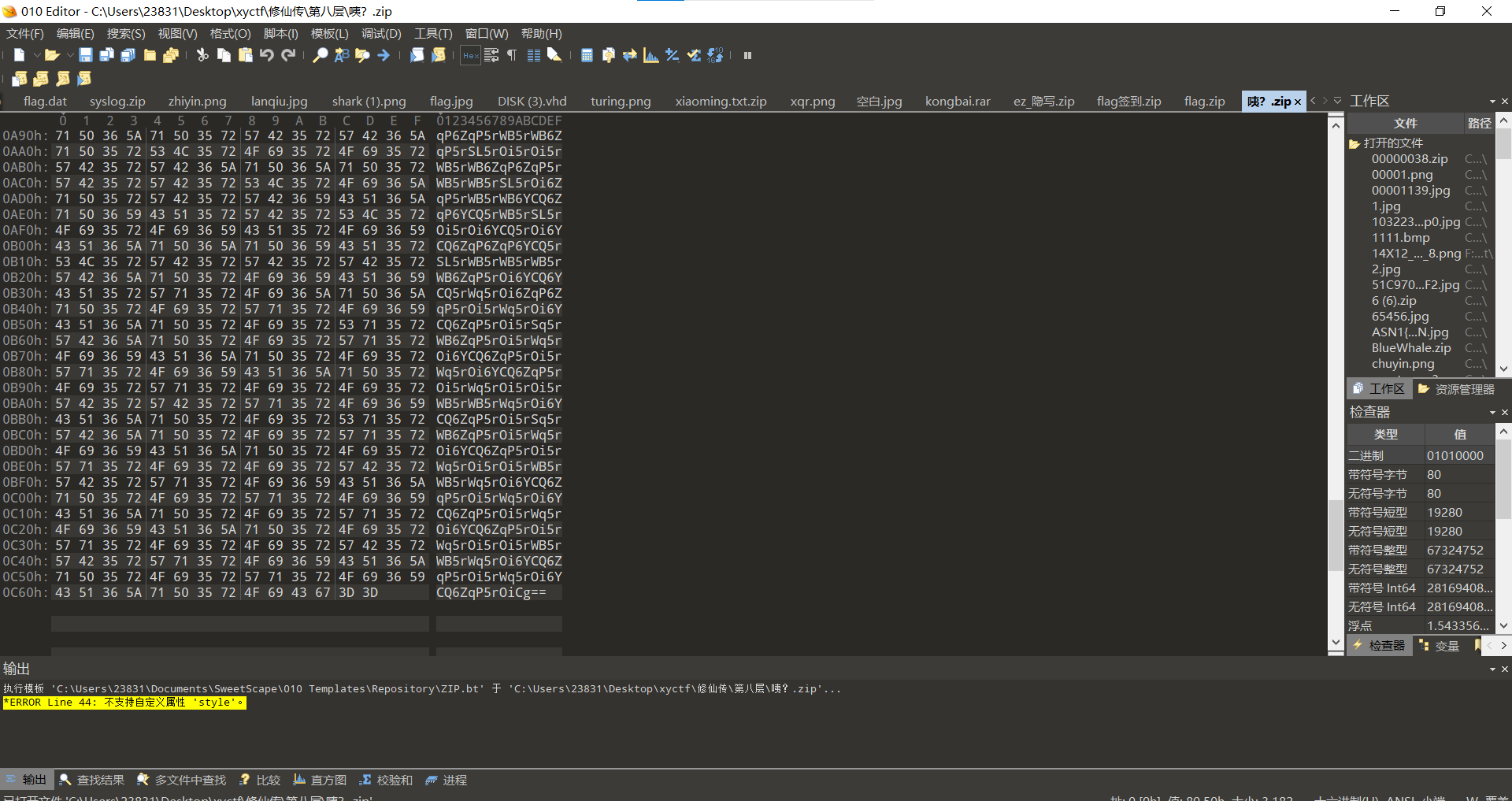Click the Run Script icon

(x=417, y=55)
